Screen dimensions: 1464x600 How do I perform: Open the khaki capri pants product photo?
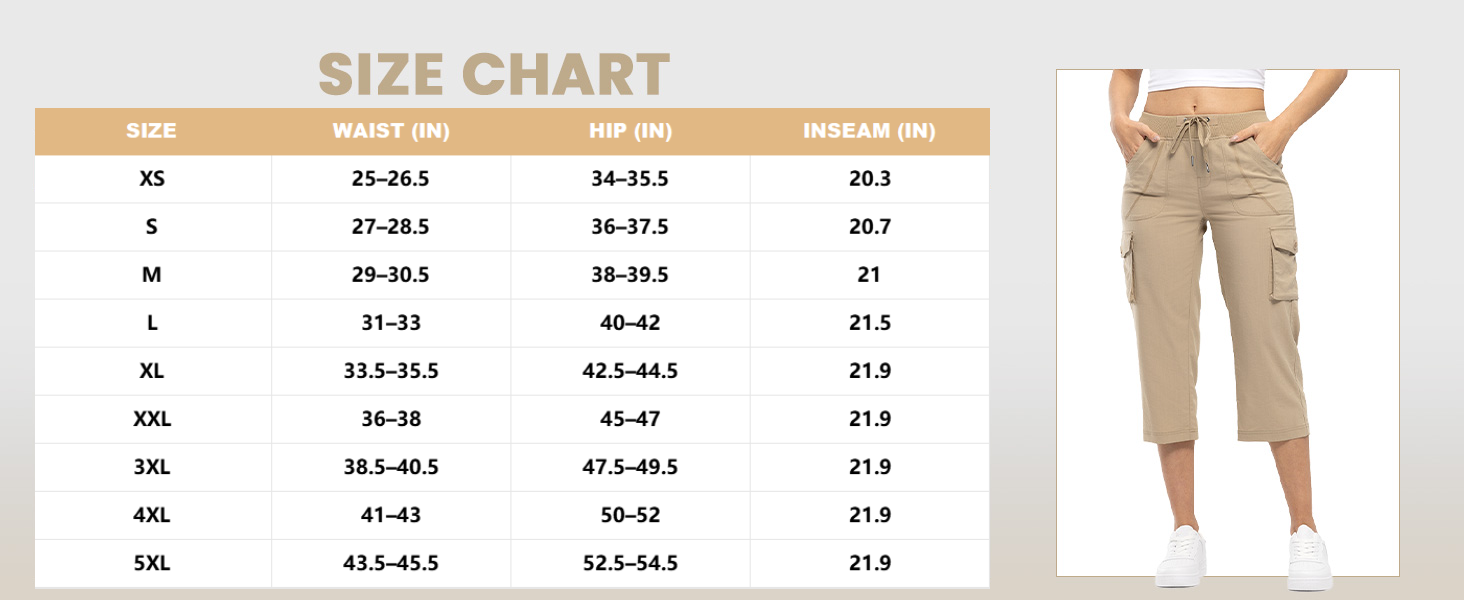pyautogui.click(x=1227, y=322)
